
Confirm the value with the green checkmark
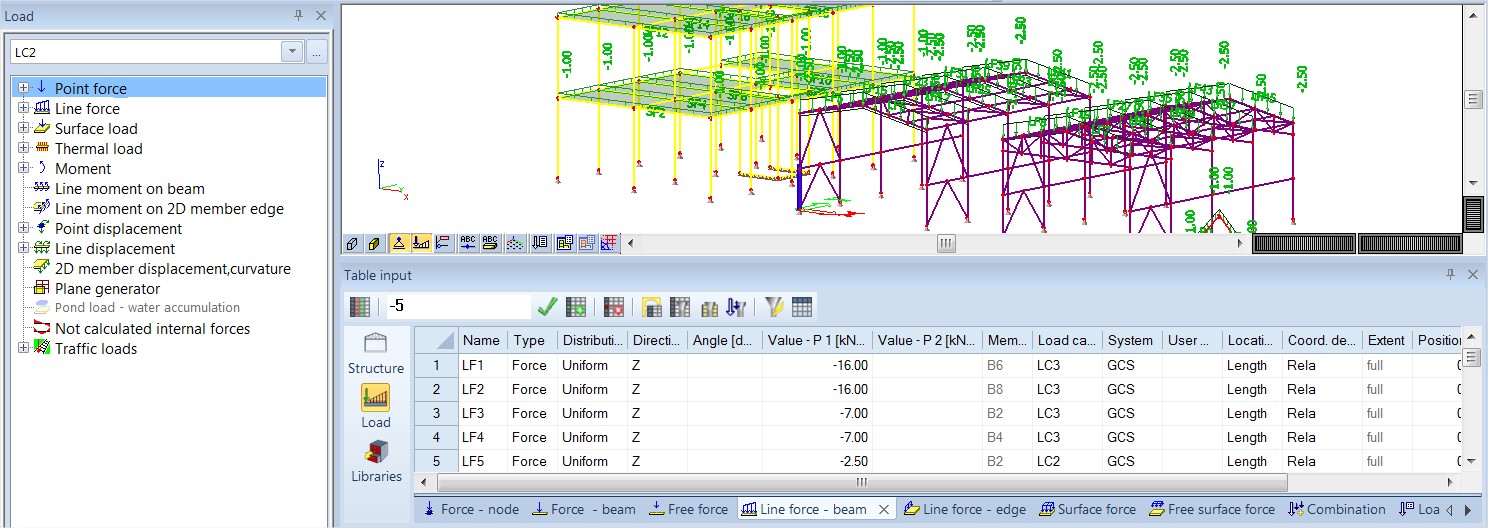pyautogui.click(x=547, y=307)
